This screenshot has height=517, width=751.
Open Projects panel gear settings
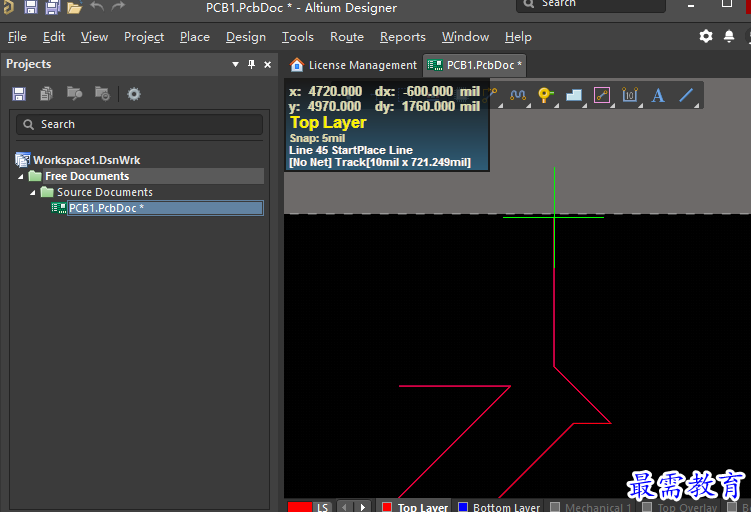pos(134,94)
